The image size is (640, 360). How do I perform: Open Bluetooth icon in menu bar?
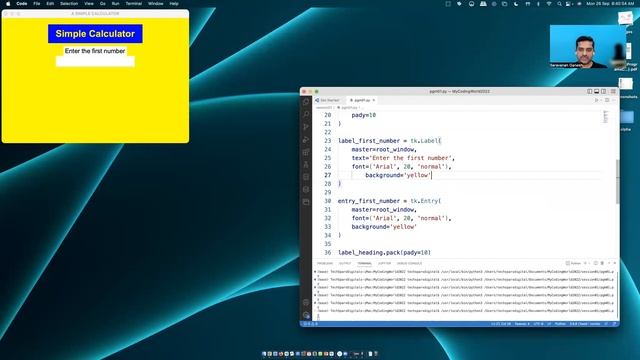click(538, 4)
